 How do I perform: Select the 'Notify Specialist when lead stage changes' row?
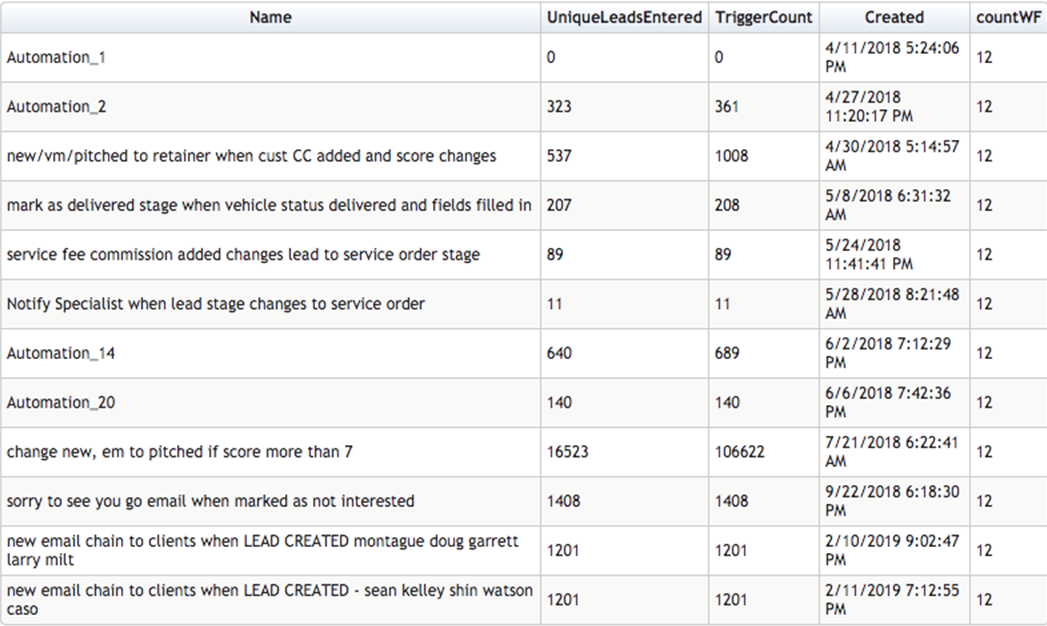[215, 304]
